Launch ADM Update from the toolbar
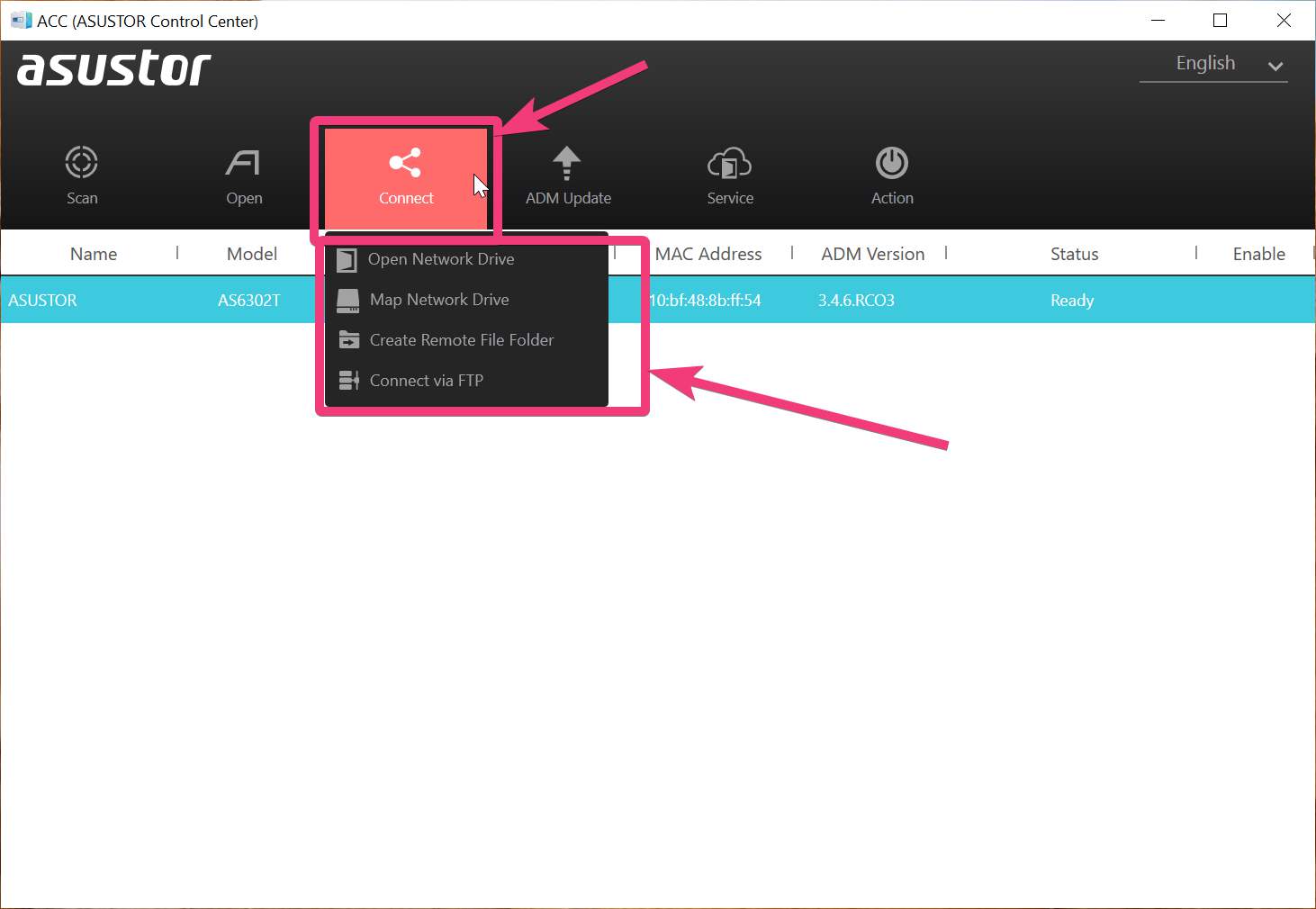 [x=568, y=176]
